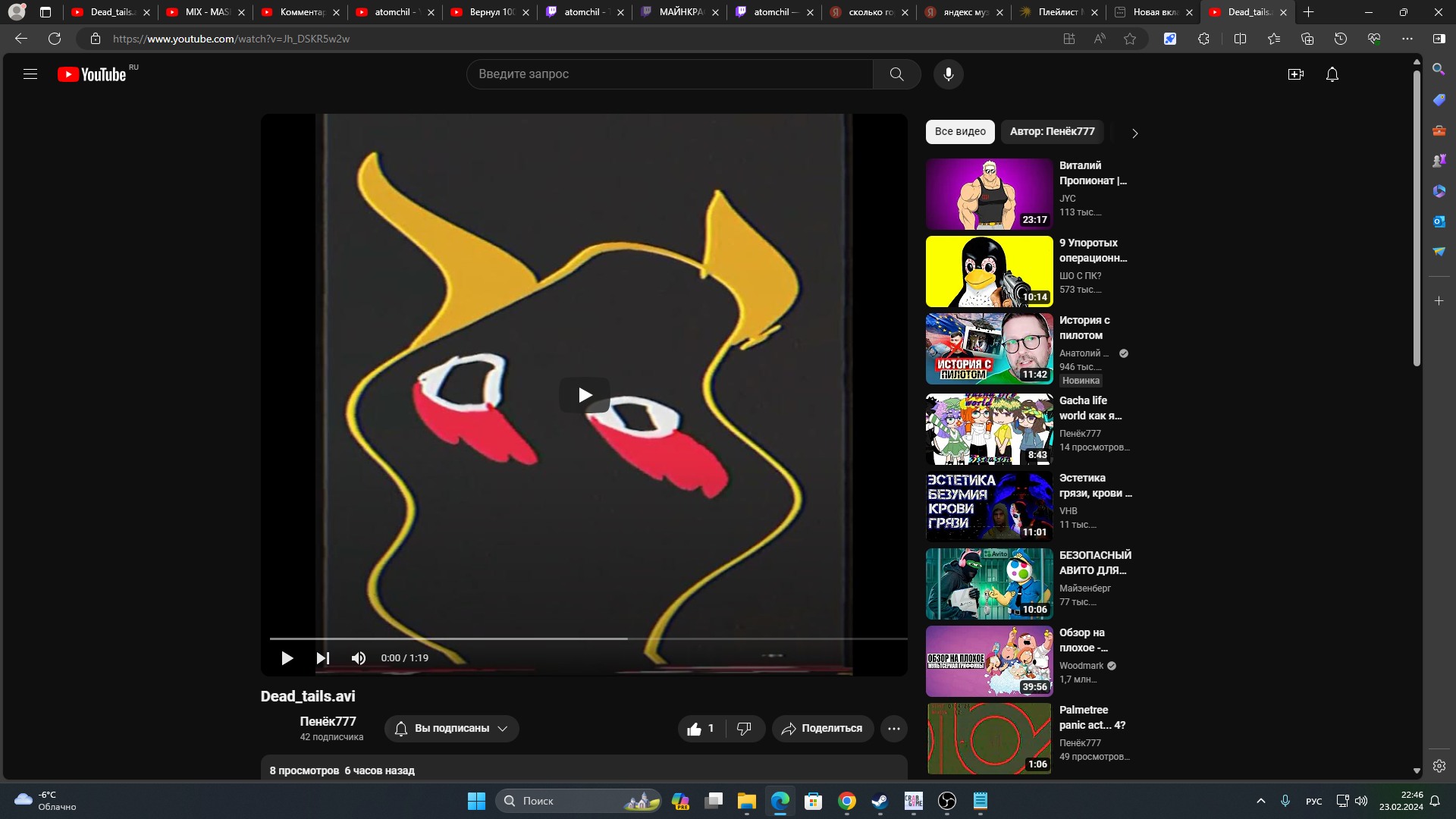Switch to the Новая вкладка tab
The image size is (1456, 819).
click(1153, 12)
